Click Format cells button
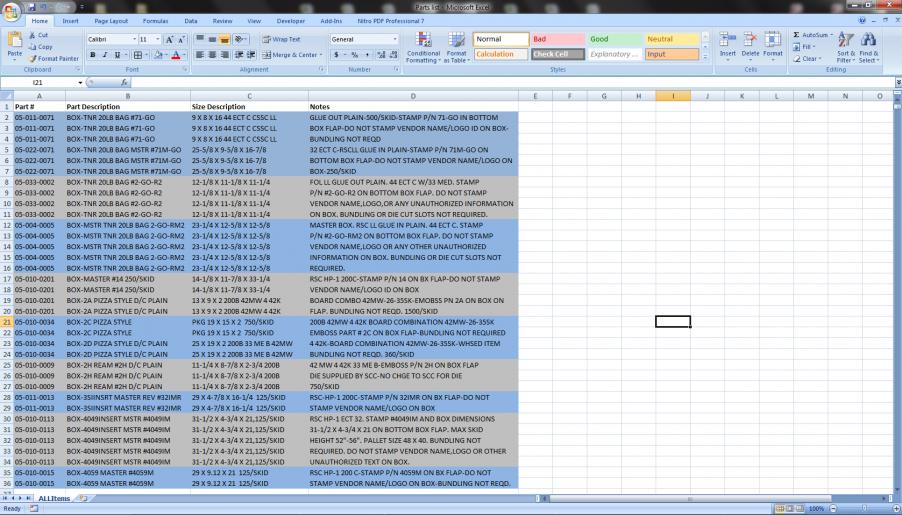 coord(773,46)
